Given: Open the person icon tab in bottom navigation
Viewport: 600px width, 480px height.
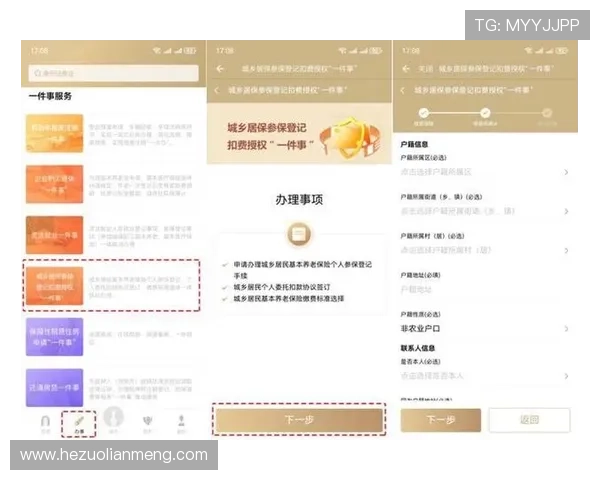Looking at the screenshot, I should point(181,424).
